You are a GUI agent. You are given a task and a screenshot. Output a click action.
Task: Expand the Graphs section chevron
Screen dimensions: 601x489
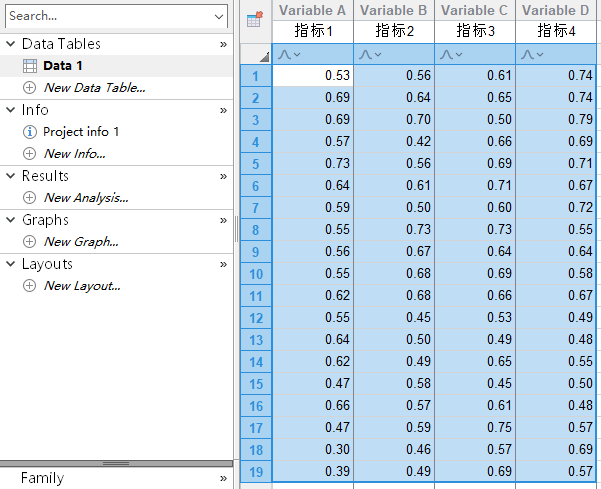223,221
